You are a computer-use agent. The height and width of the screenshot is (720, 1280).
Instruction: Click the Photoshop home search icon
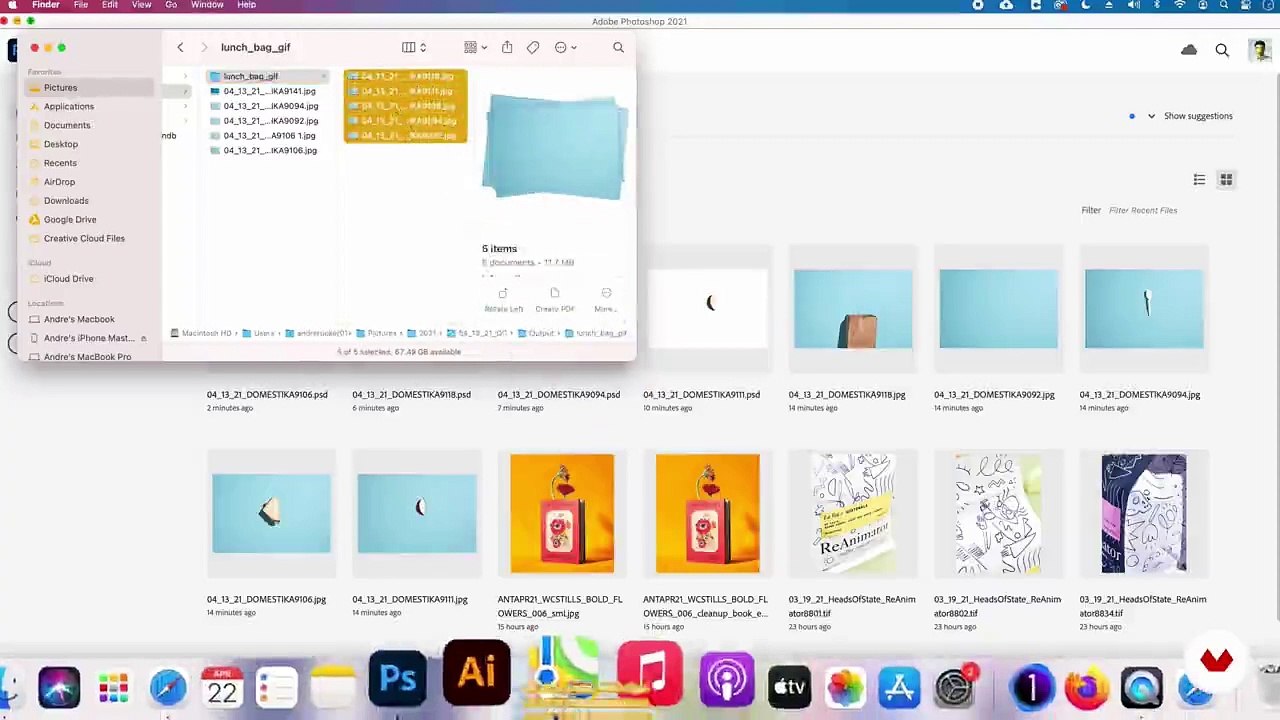[x=1222, y=50]
